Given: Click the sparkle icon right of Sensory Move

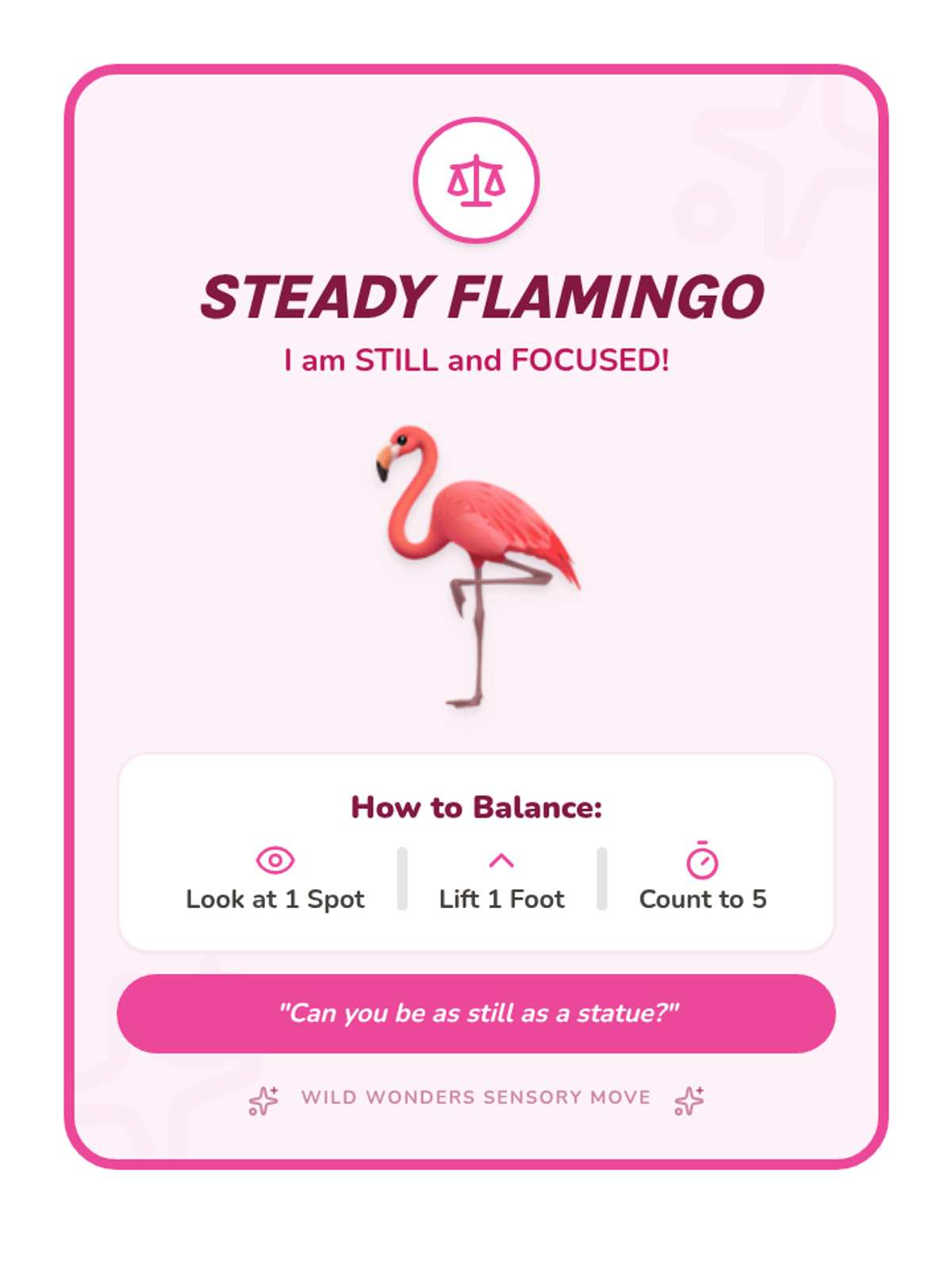Looking at the screenshot, I should tap(689, 1101).
